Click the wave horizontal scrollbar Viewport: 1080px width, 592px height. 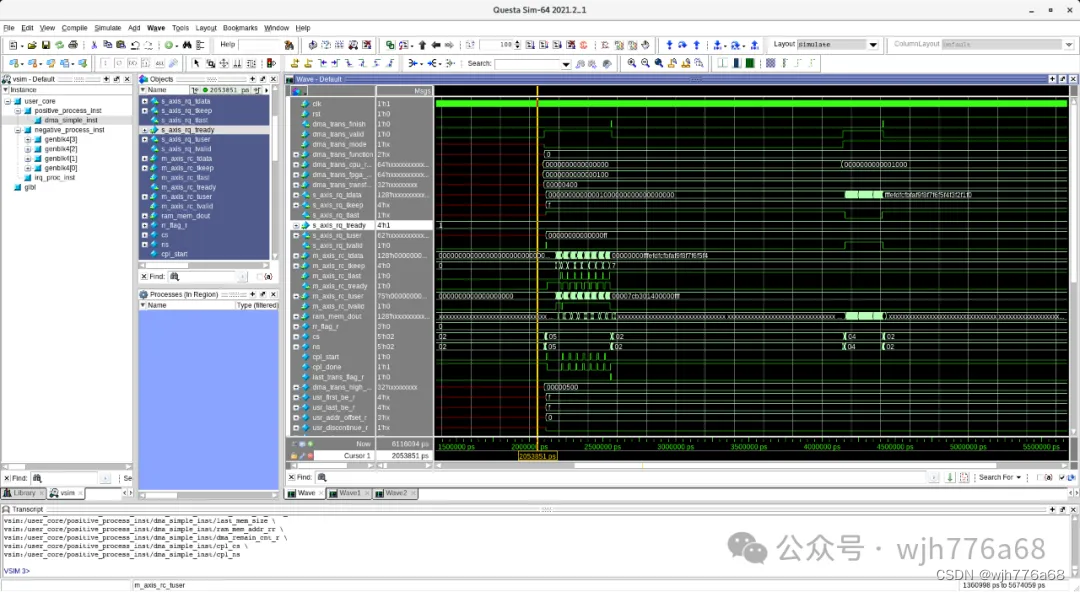pos(751,466)
